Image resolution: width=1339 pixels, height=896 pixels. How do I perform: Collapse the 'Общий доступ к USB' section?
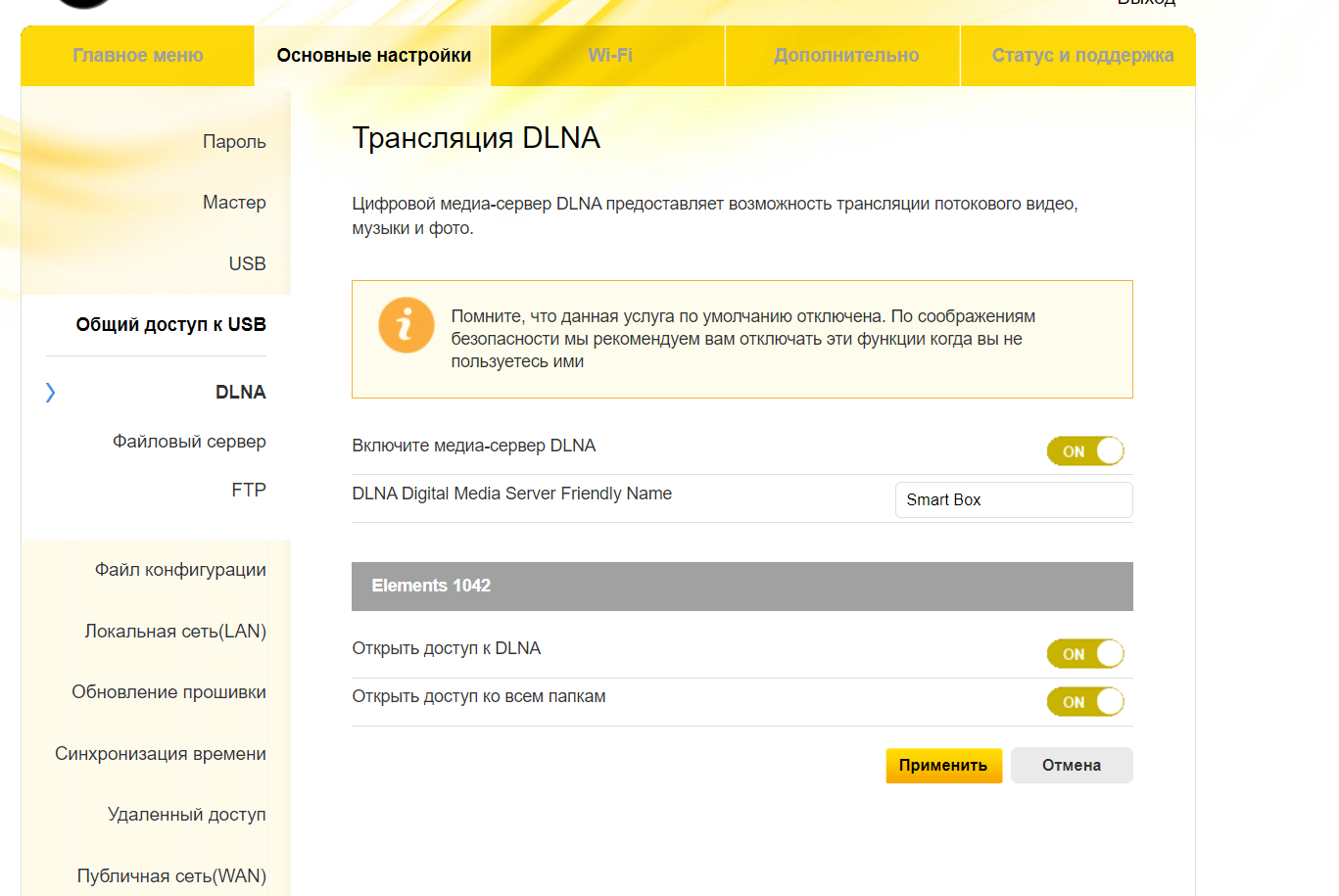pyautogui.click(x=170, y=325)
